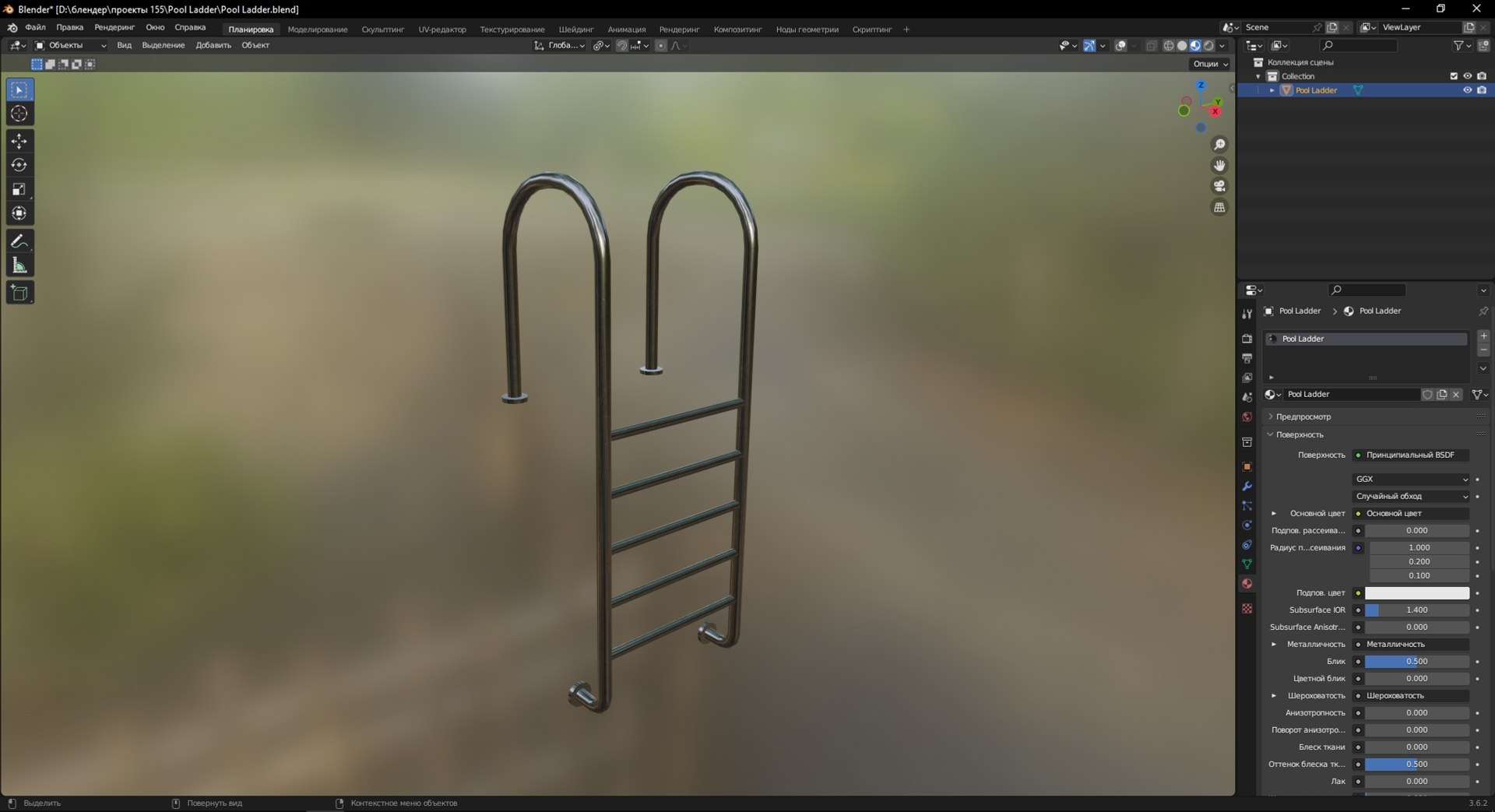Activate the Move tool
The image size is (1495, 812).
[19, 141]
